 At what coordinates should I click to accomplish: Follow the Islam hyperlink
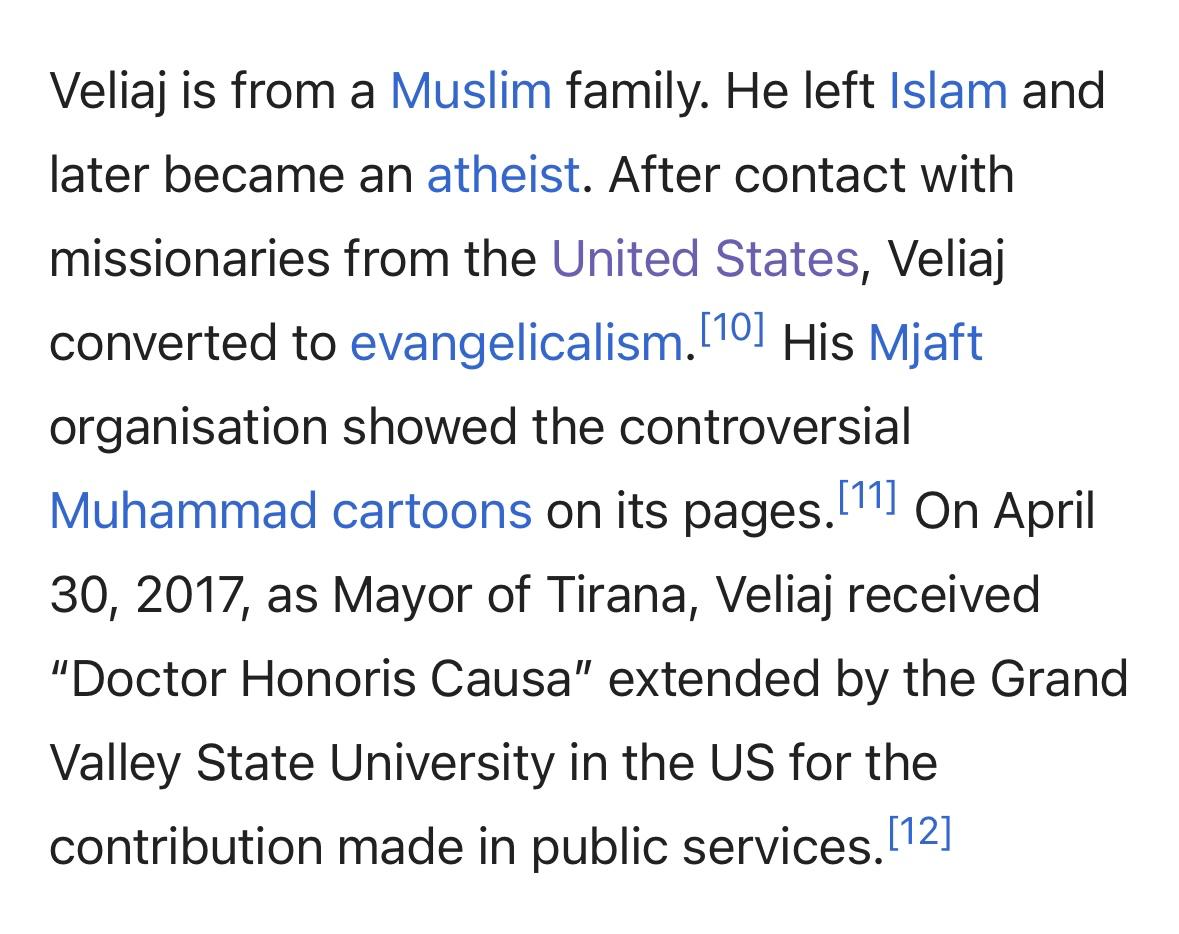(947, 91)
